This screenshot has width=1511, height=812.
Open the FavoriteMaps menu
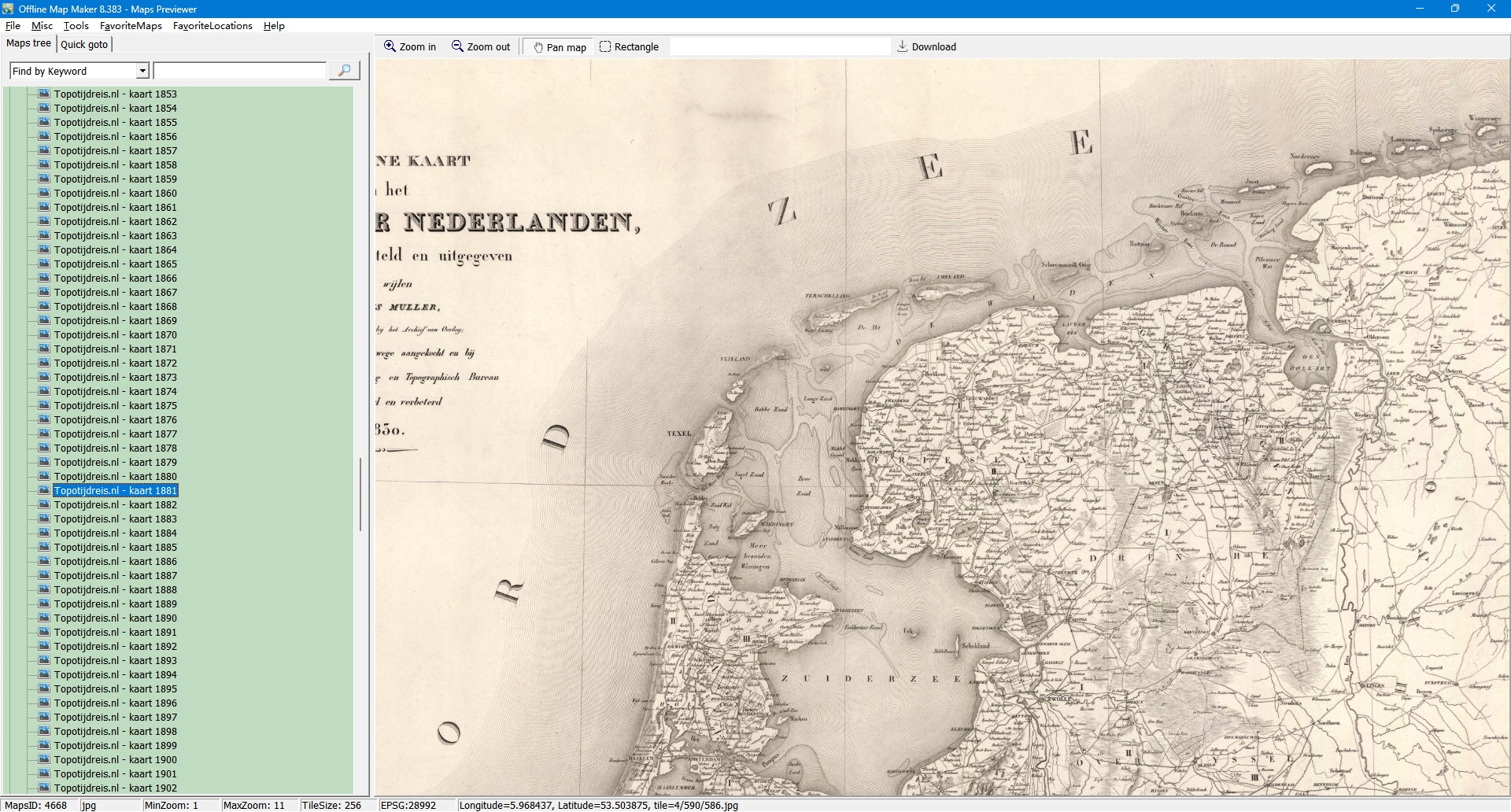point(131,26)
